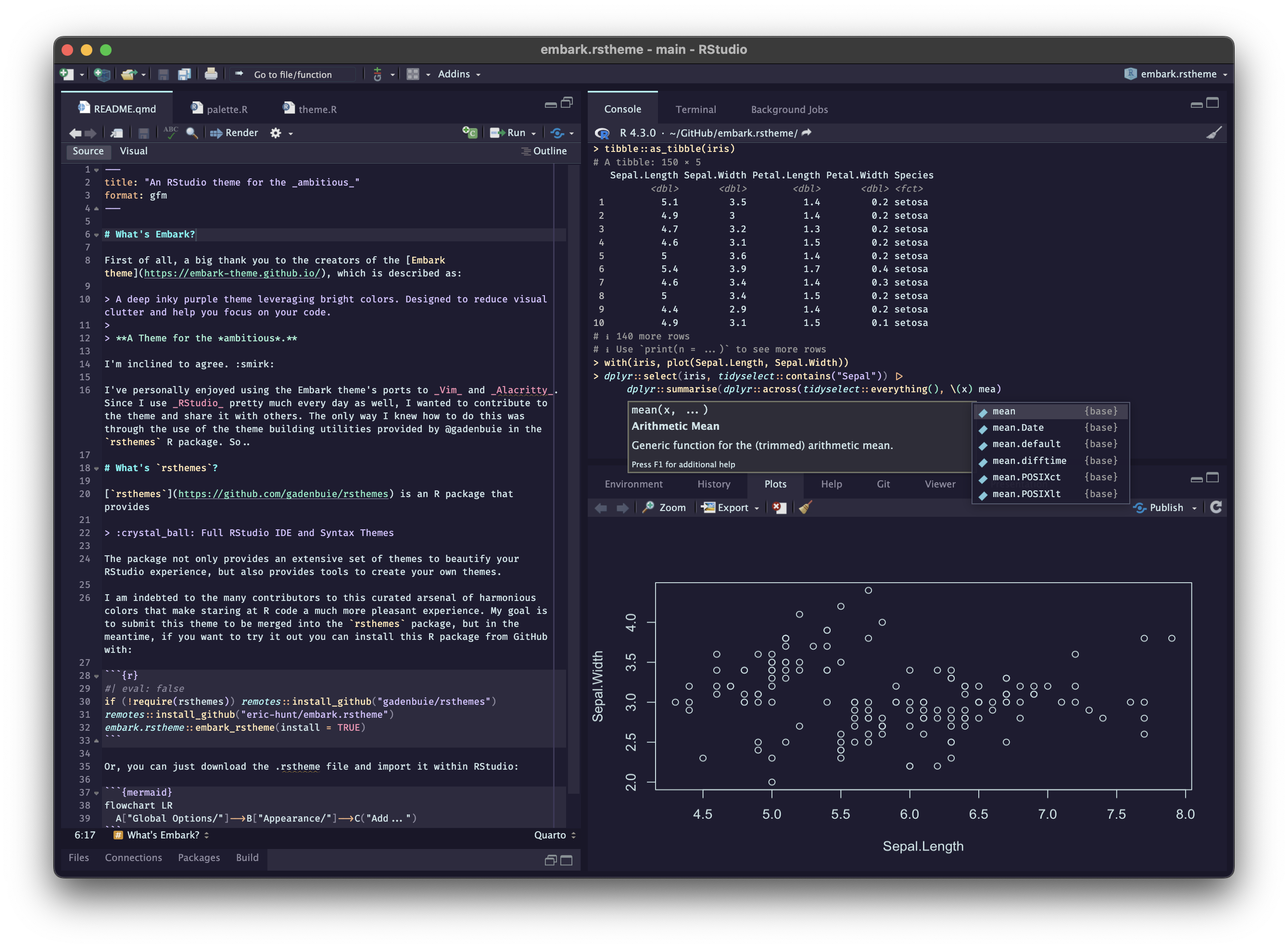Click the clear console broom icon
The width and height of the screenshot is (1288, 949).
click(x=1213, y=133)
